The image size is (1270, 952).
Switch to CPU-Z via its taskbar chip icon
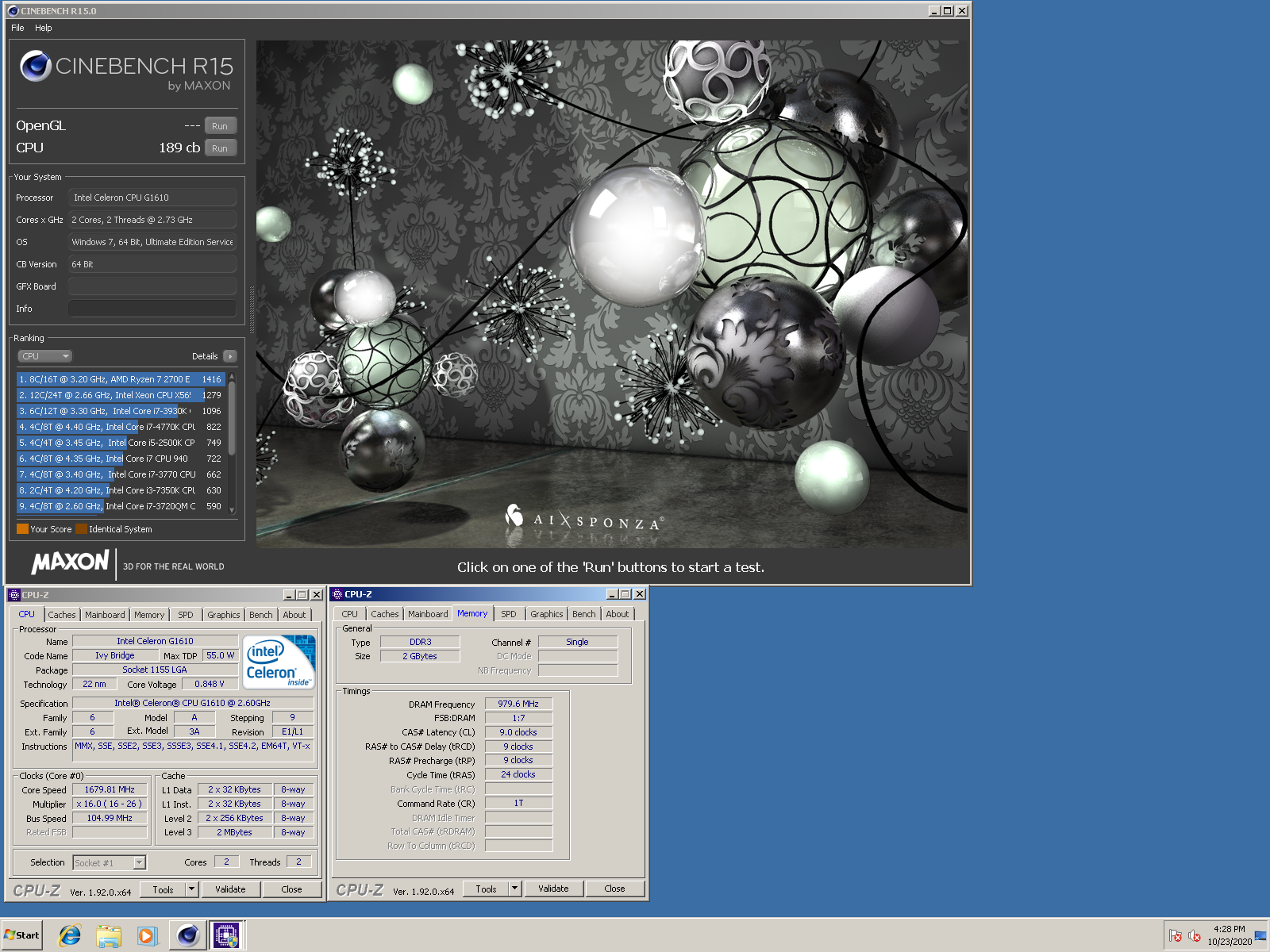[x=226, y=935]
